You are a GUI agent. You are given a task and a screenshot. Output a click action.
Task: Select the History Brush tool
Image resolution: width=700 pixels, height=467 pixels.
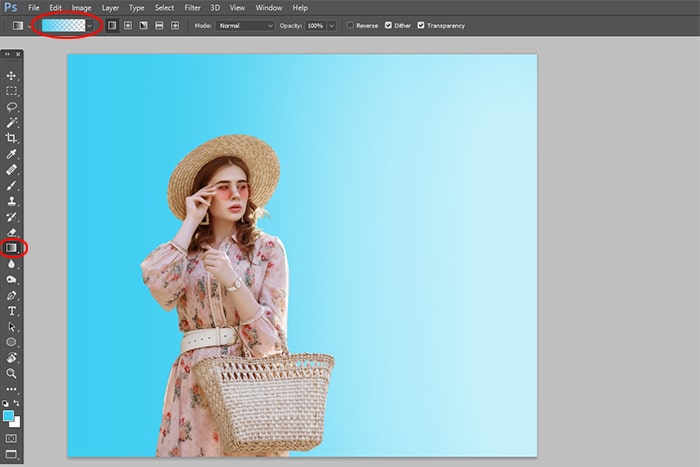pyautogui.click(x=12, y=217)
